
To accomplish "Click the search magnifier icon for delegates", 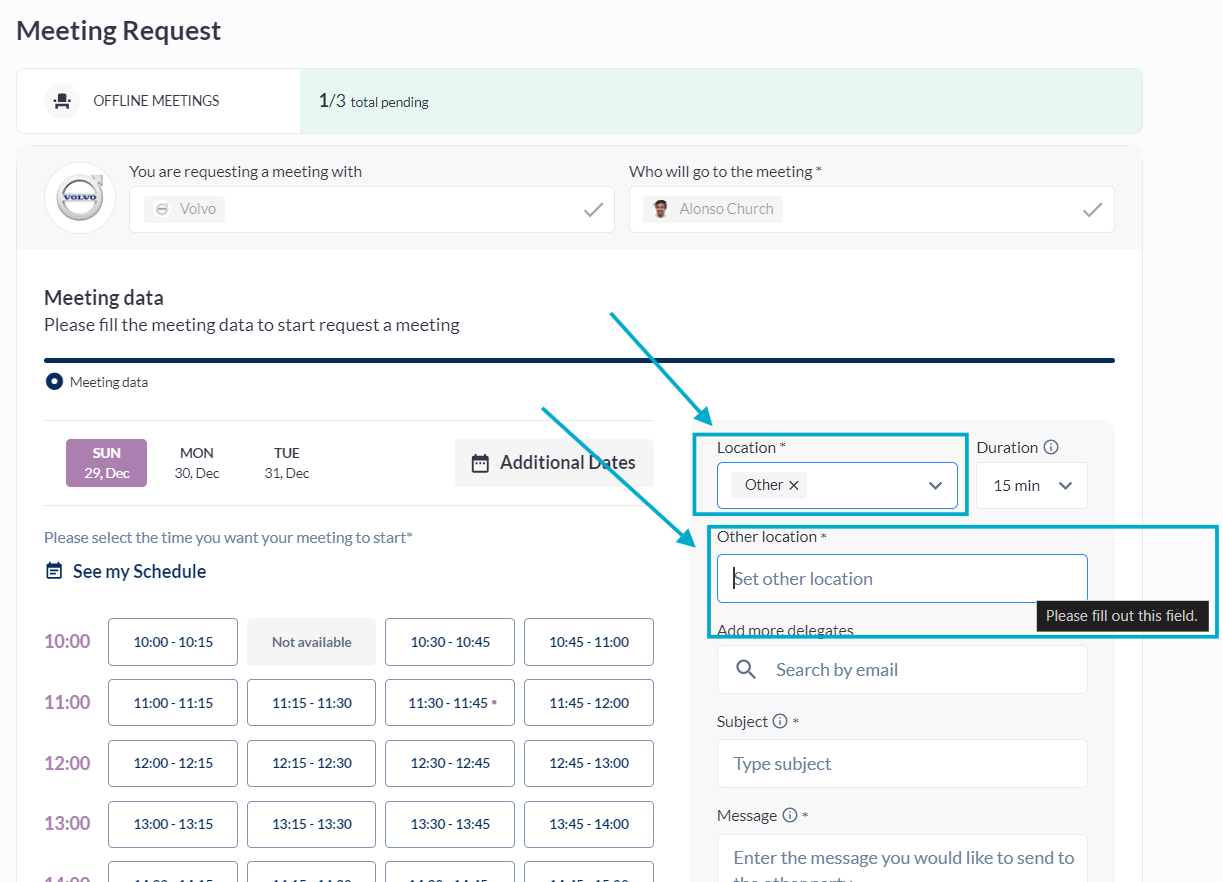I will (746, 670).
